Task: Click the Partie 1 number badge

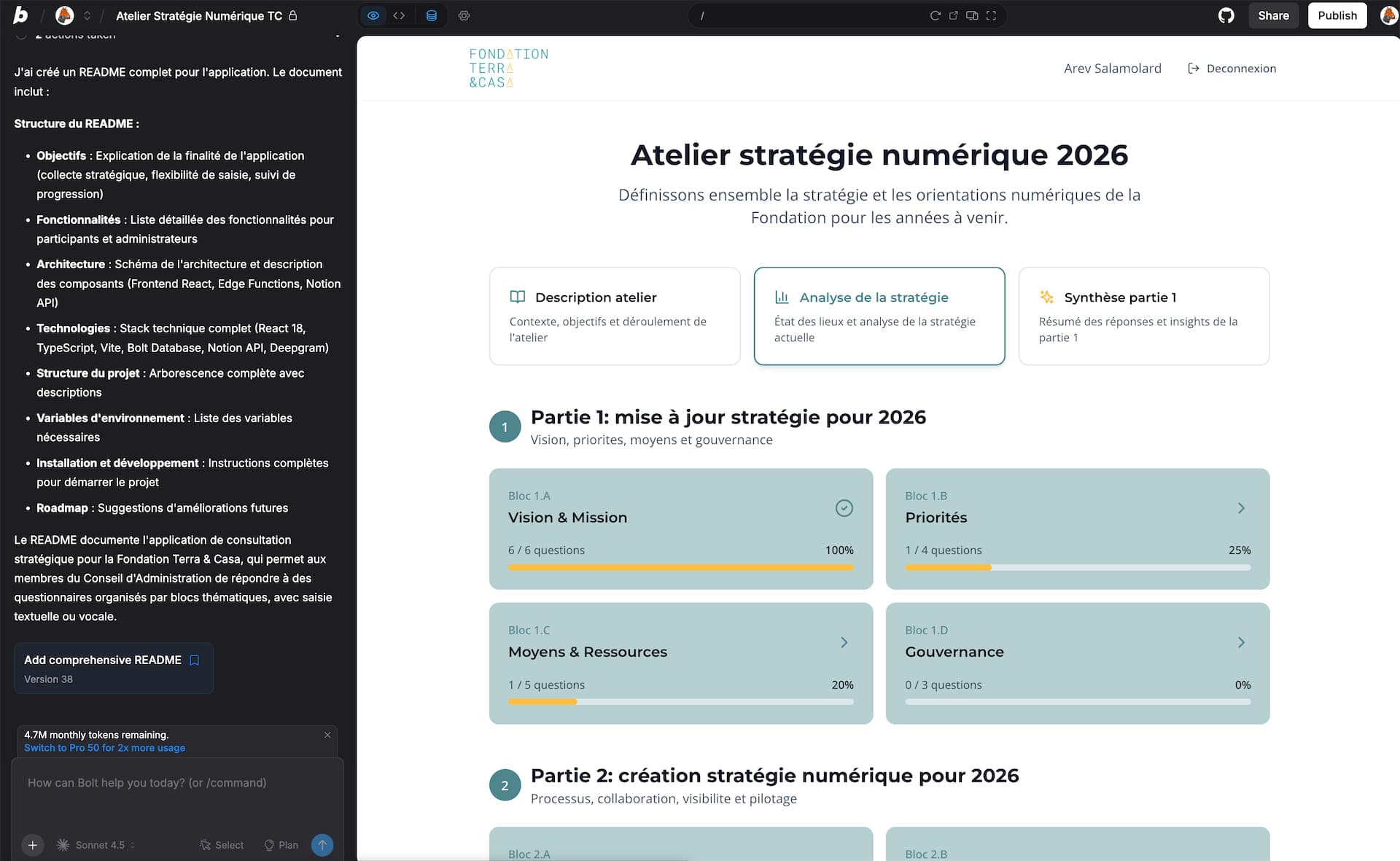Action: [505, 427]
